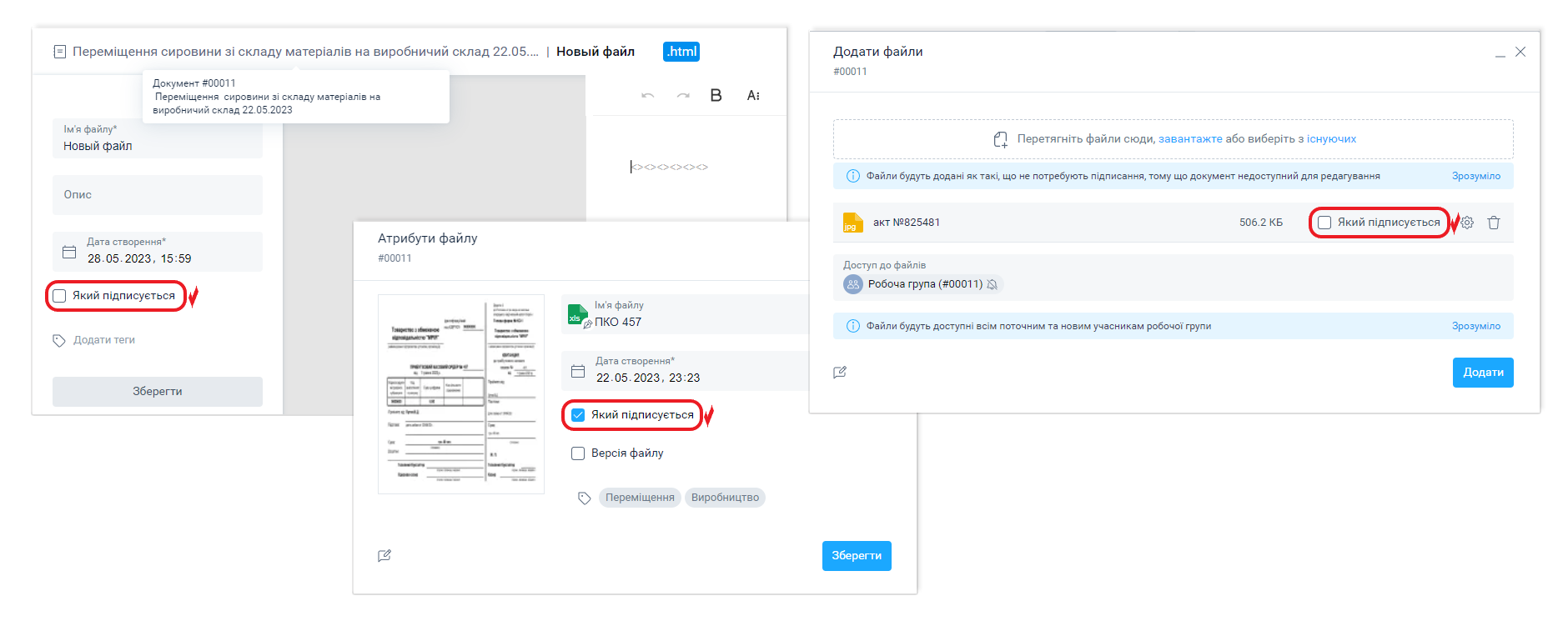Enable the Версія файлу checkbox

point(578,453)
